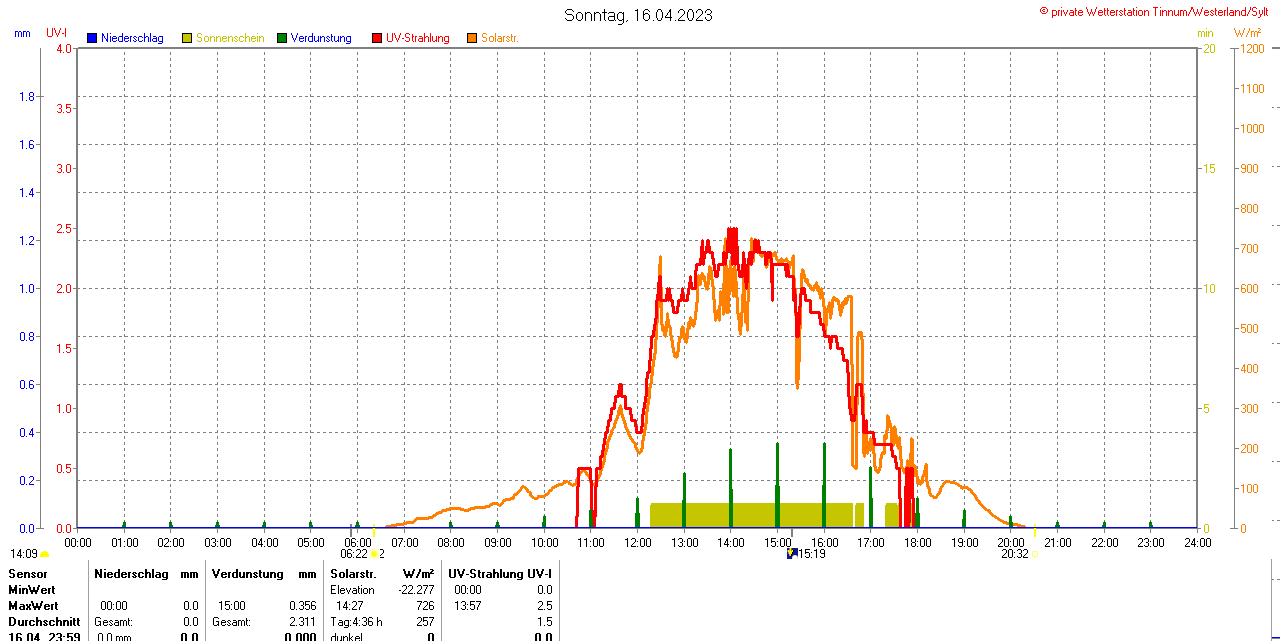1280x641 pixels.
Task: Click the yellow sun icon beside 14:09
Action: point(45,553)
